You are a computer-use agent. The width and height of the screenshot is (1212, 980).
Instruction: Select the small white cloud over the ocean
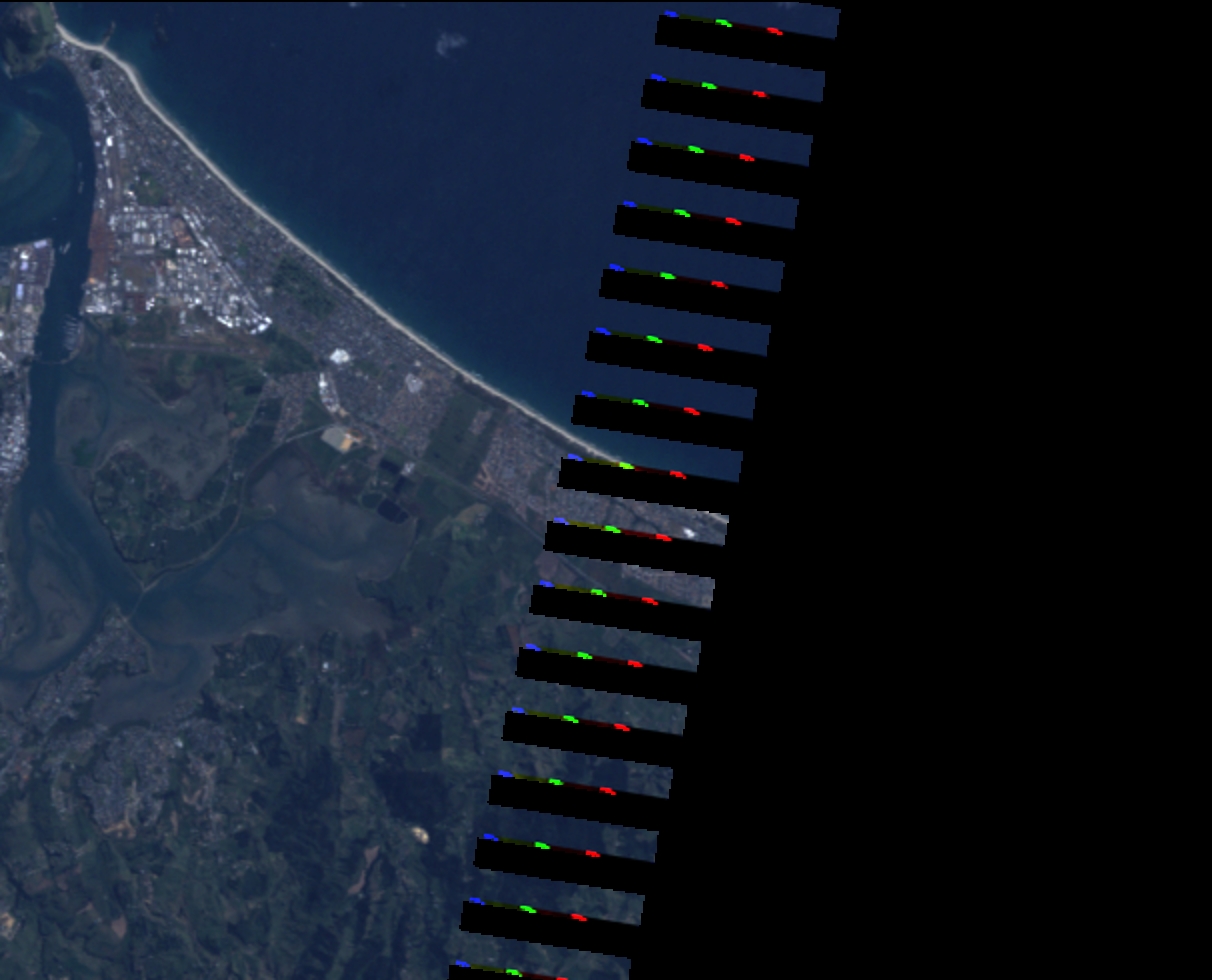(x=451, y=43)
